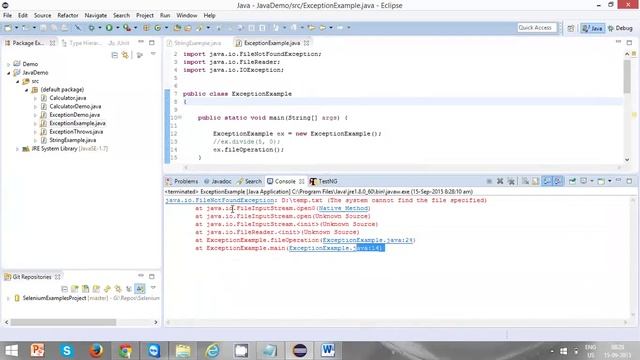Open the Run button dropdown arrow

[x=118, y=28]
